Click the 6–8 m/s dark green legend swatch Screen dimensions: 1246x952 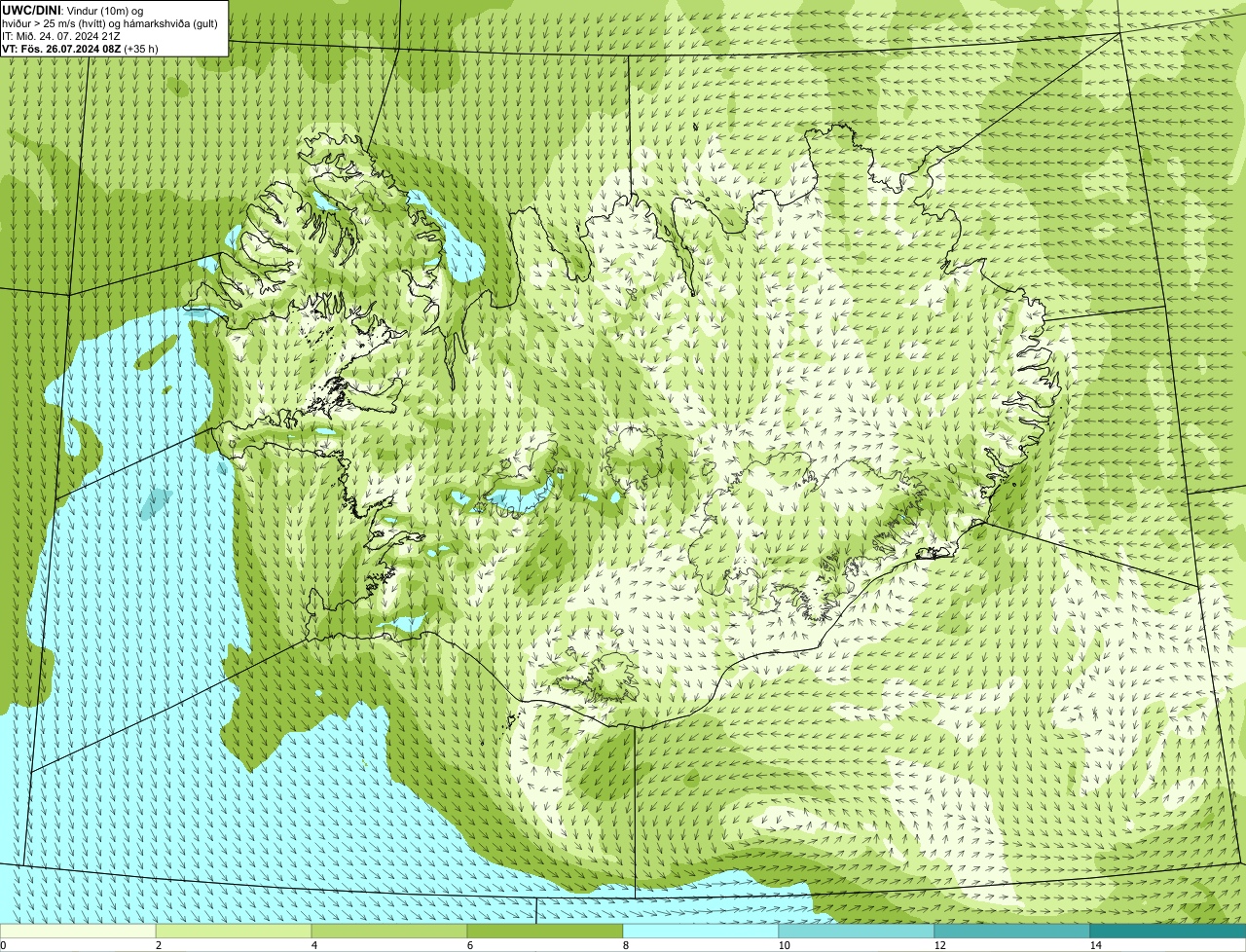click(545, 931)
